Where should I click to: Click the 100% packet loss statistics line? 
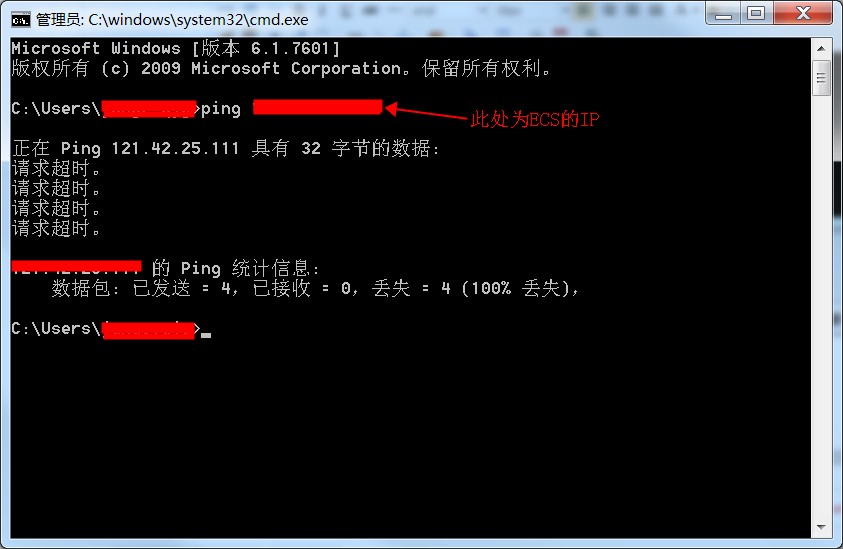[315, 288]
